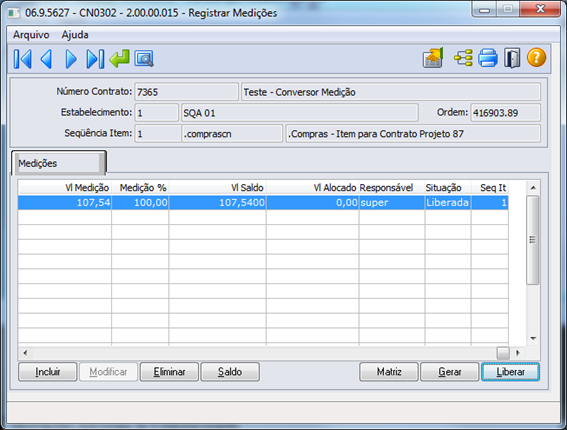
Task: Click the Ordem field 416903.89
Action: click(x=506, y=113)
